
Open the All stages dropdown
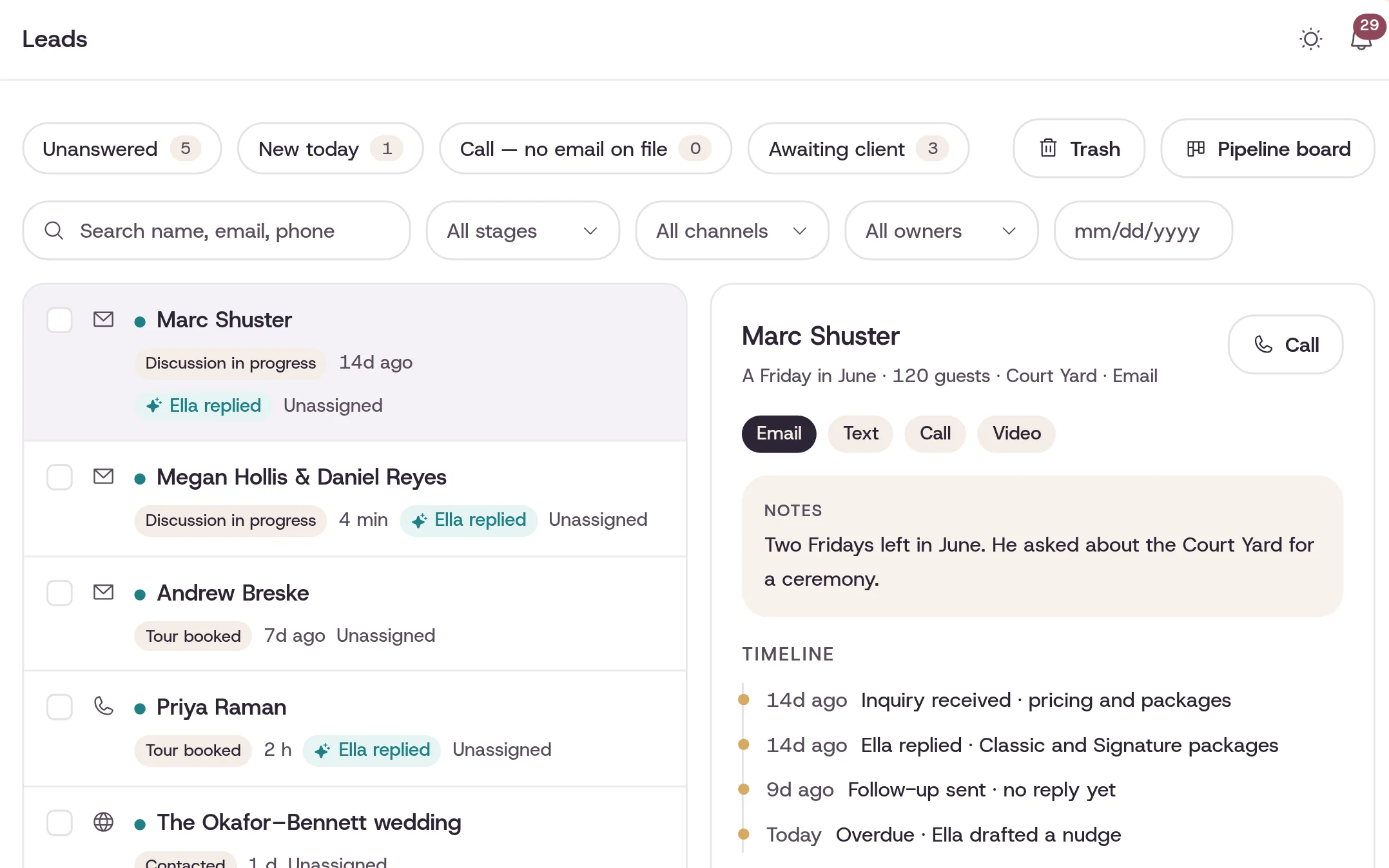[523, 231]
